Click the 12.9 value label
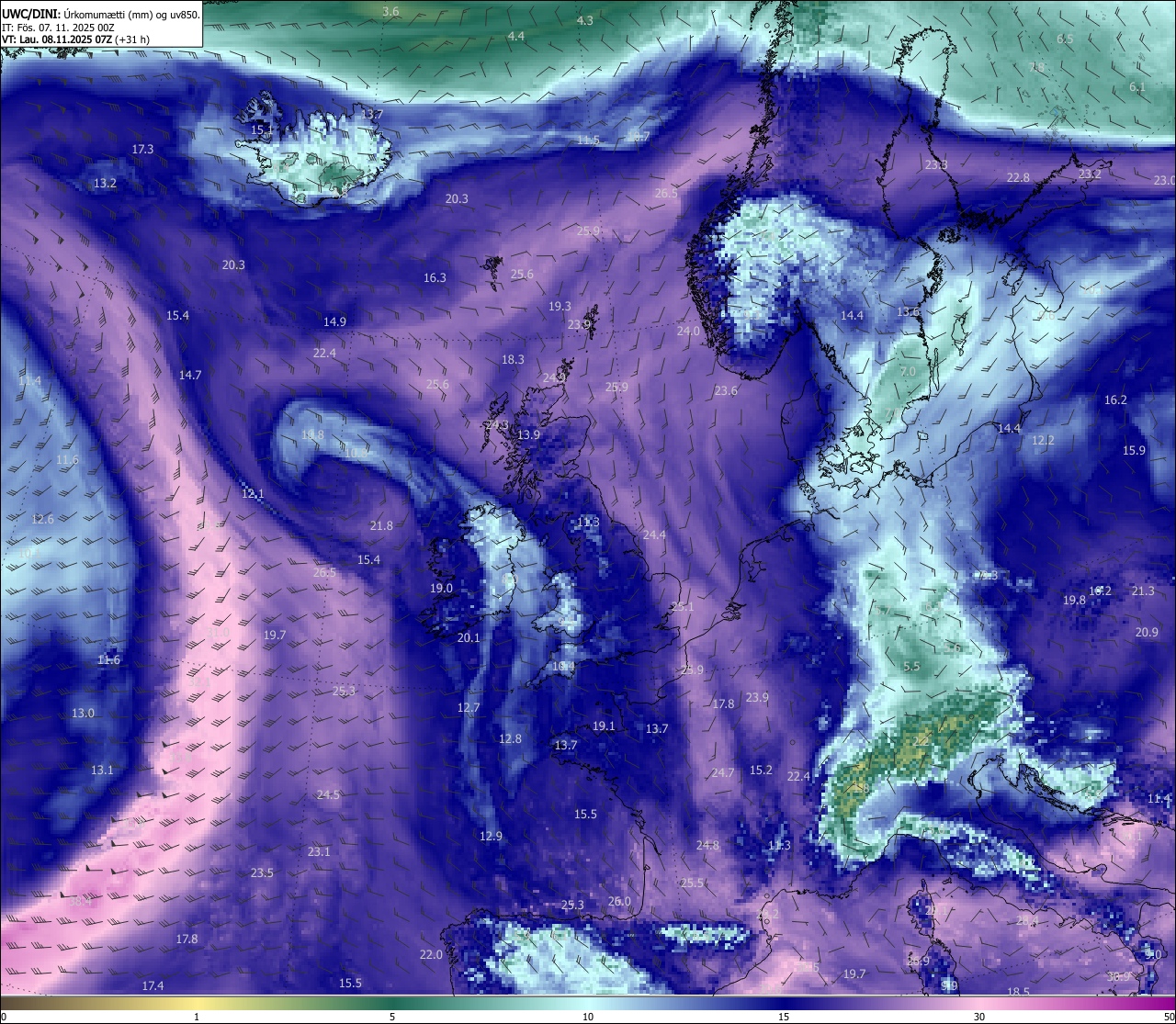Viewport: 1176px width, 1024px height. [x=491, y=837]
